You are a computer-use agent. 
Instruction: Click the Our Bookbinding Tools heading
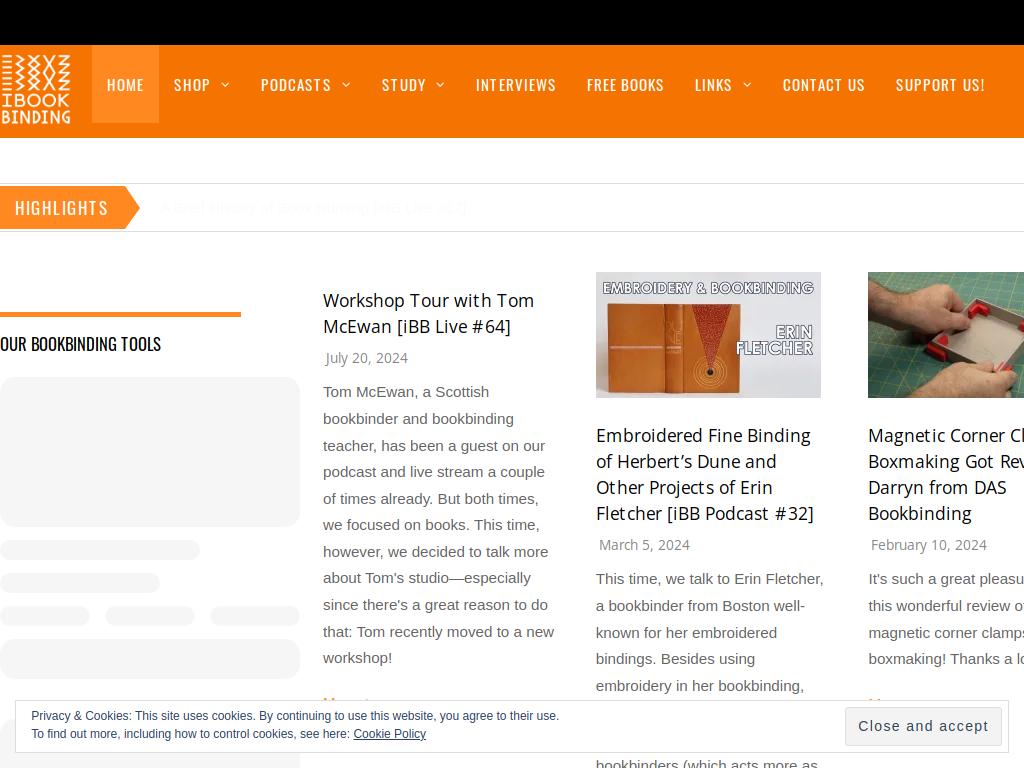(80, 344)
